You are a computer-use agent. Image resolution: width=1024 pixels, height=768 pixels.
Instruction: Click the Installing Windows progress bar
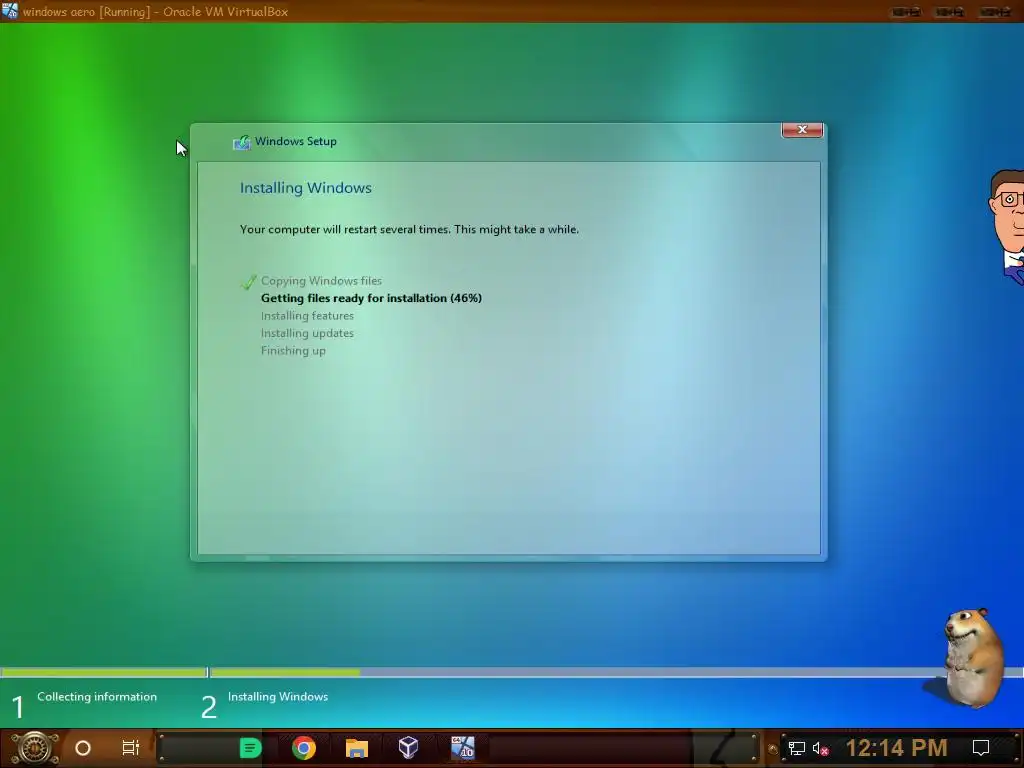[616, 673]
